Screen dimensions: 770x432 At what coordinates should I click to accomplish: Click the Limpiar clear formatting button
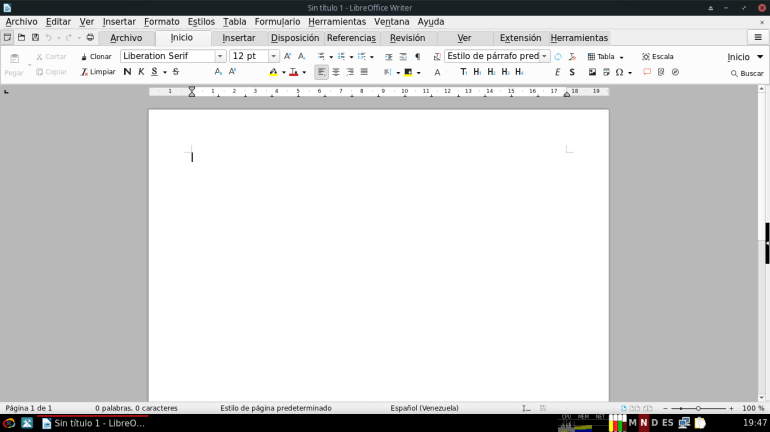click(x=98, y=72)
